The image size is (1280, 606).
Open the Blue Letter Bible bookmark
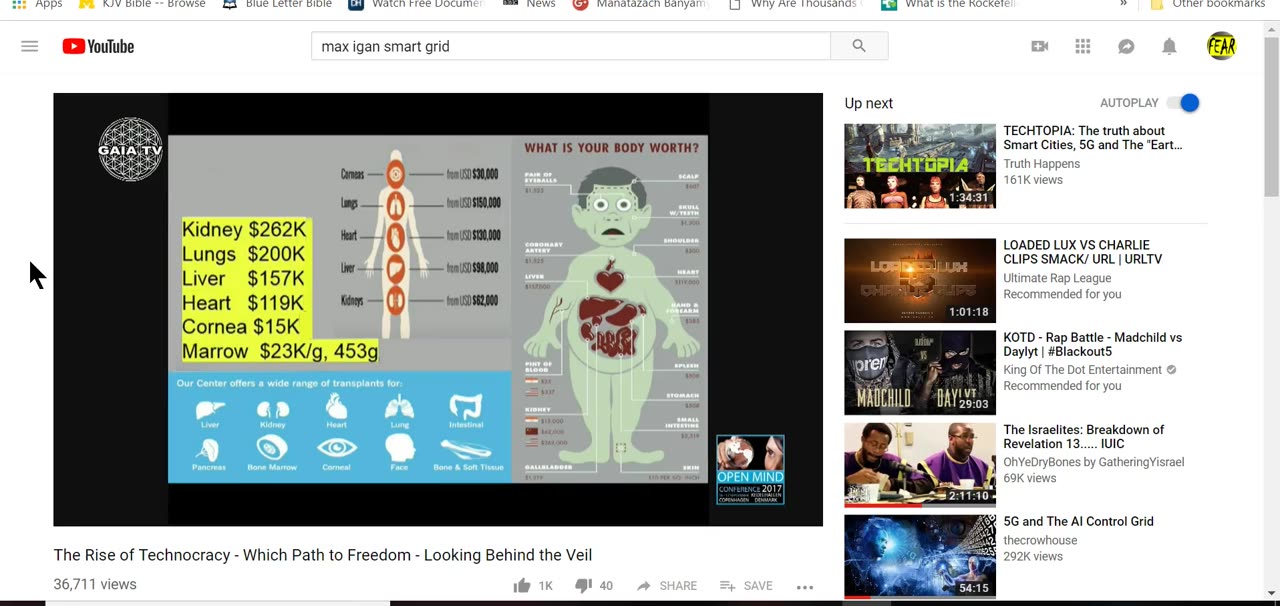click(277, 4)
